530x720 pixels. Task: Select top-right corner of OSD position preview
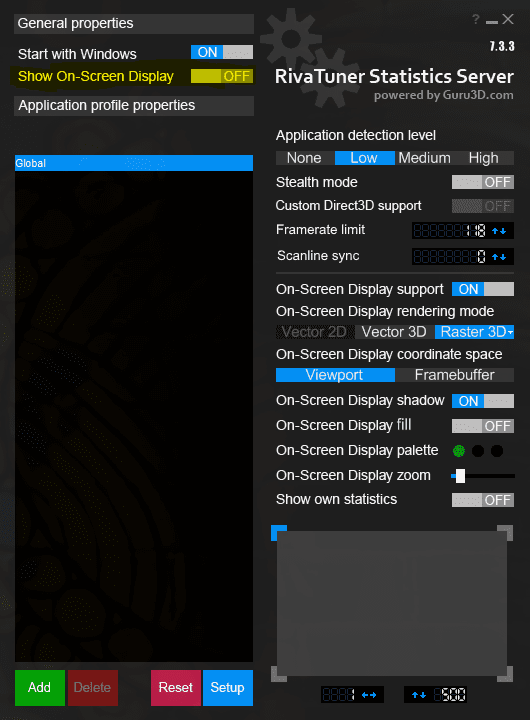(x=505, y=533)
